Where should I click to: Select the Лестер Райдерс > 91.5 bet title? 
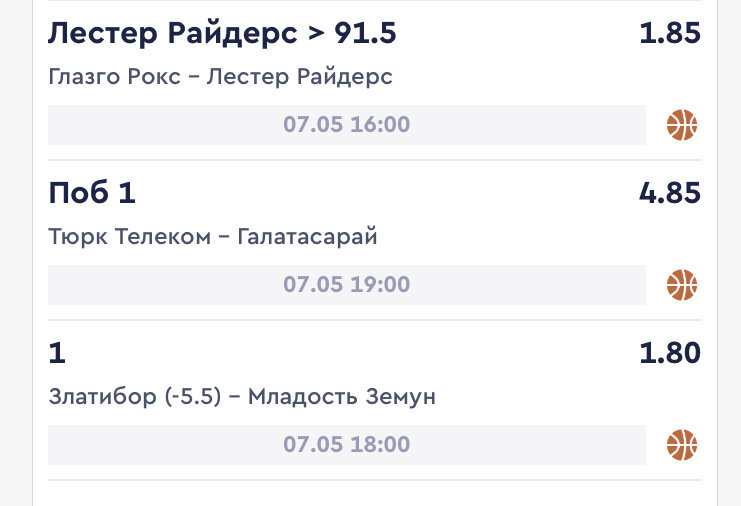click(222, 34)
